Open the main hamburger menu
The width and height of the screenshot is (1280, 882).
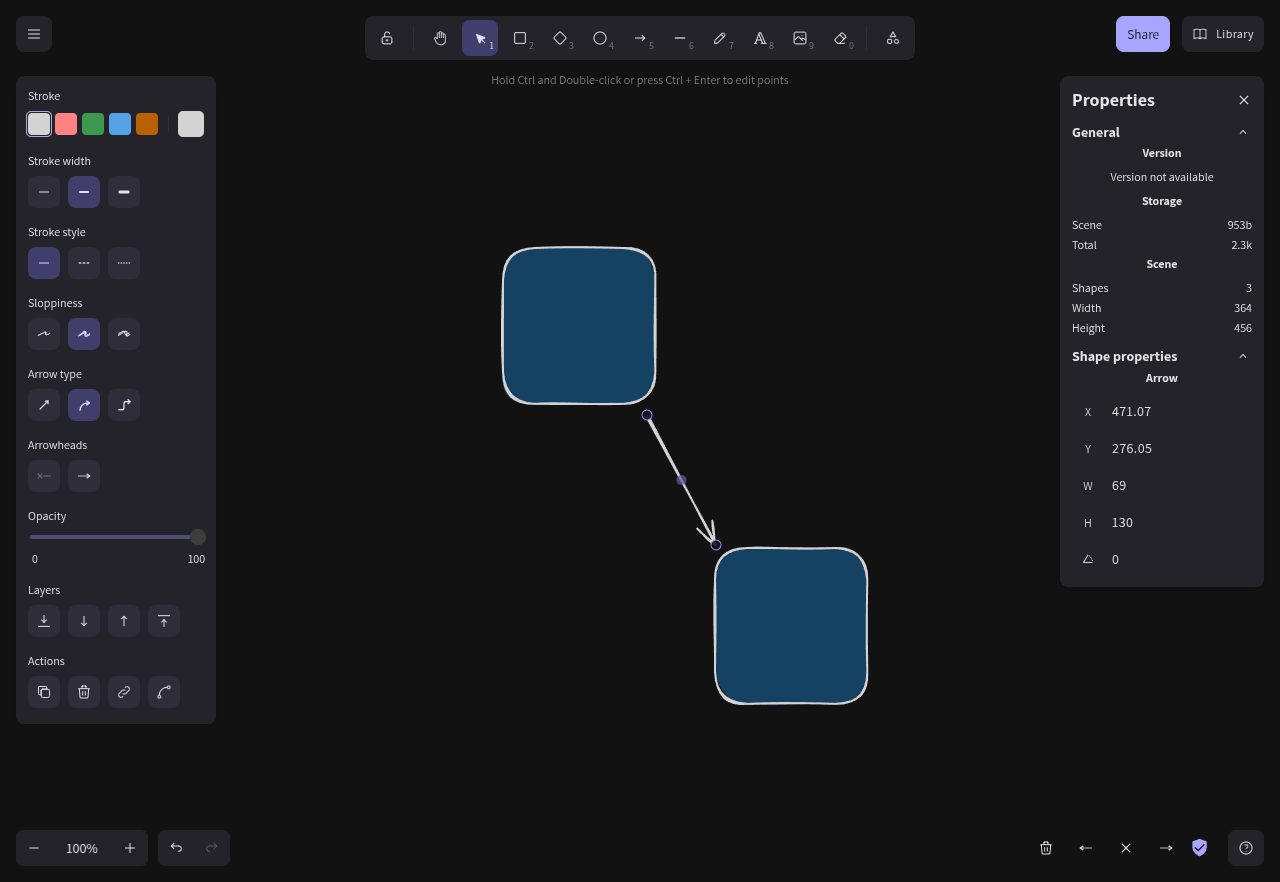34,34
